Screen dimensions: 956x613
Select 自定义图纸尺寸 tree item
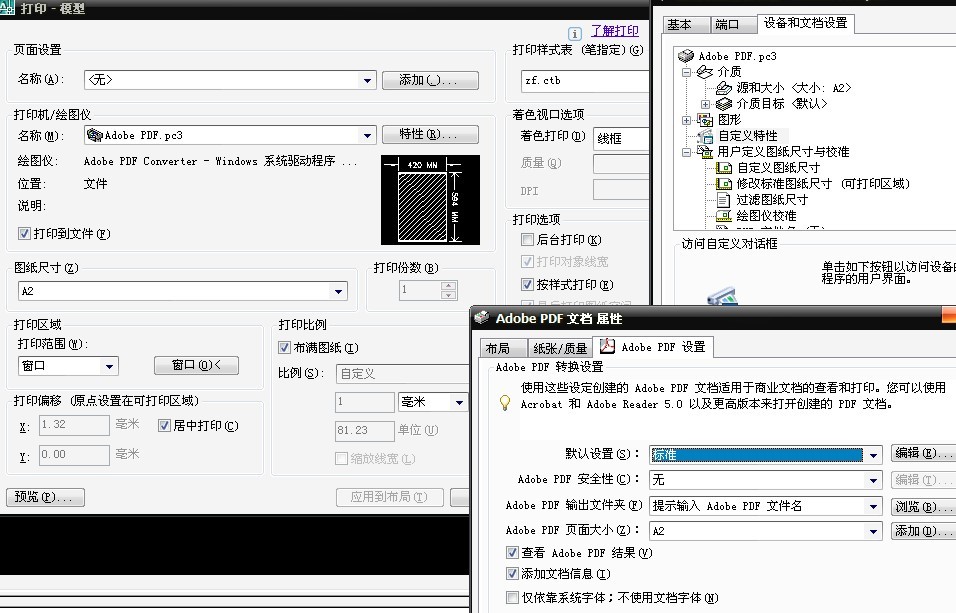(x=779, y=167)
